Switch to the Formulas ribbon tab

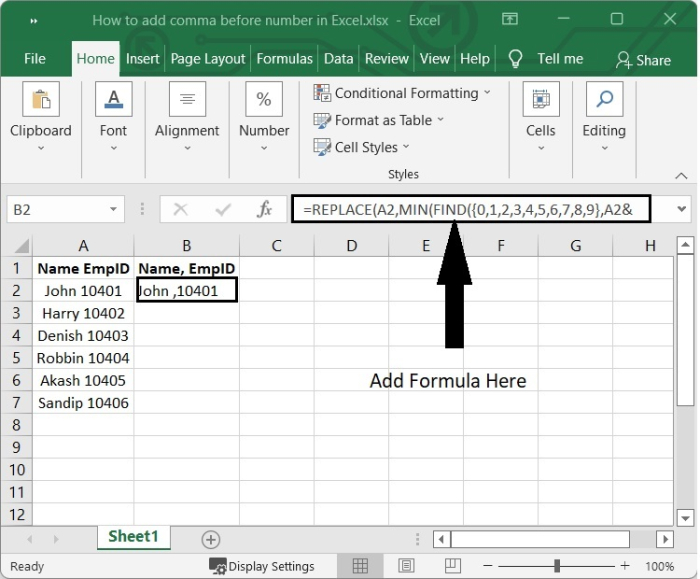[x=285, y=59]
